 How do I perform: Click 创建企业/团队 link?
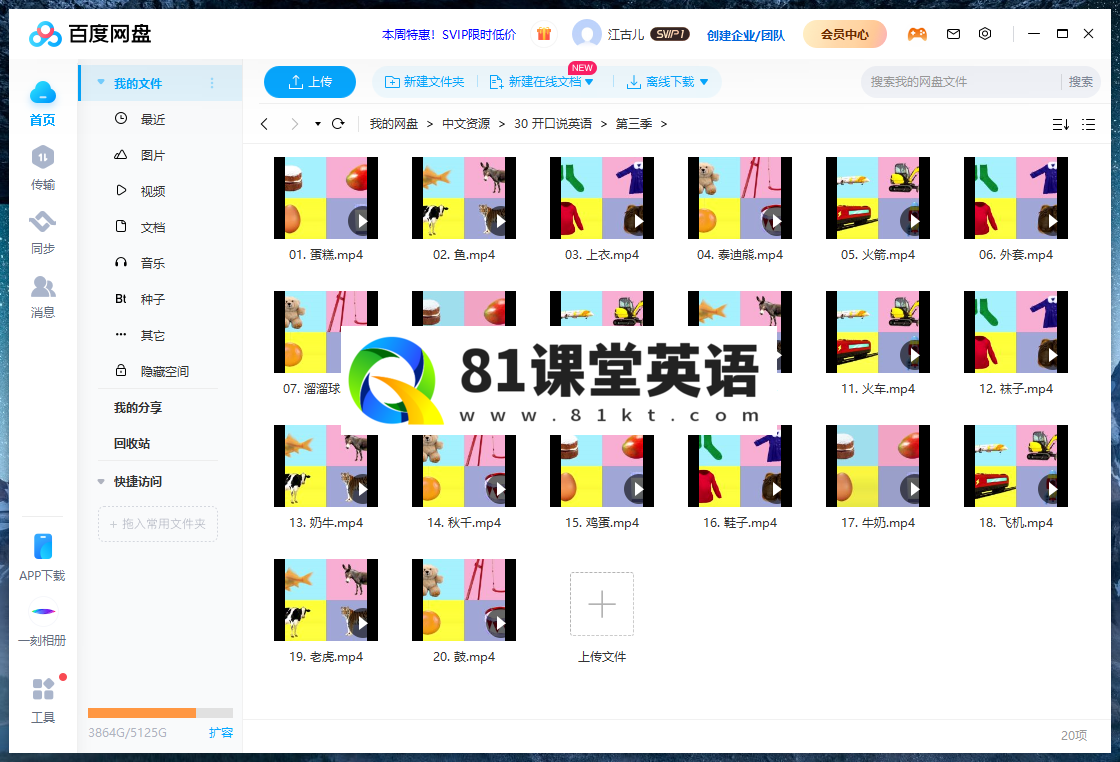coord(746,35)
